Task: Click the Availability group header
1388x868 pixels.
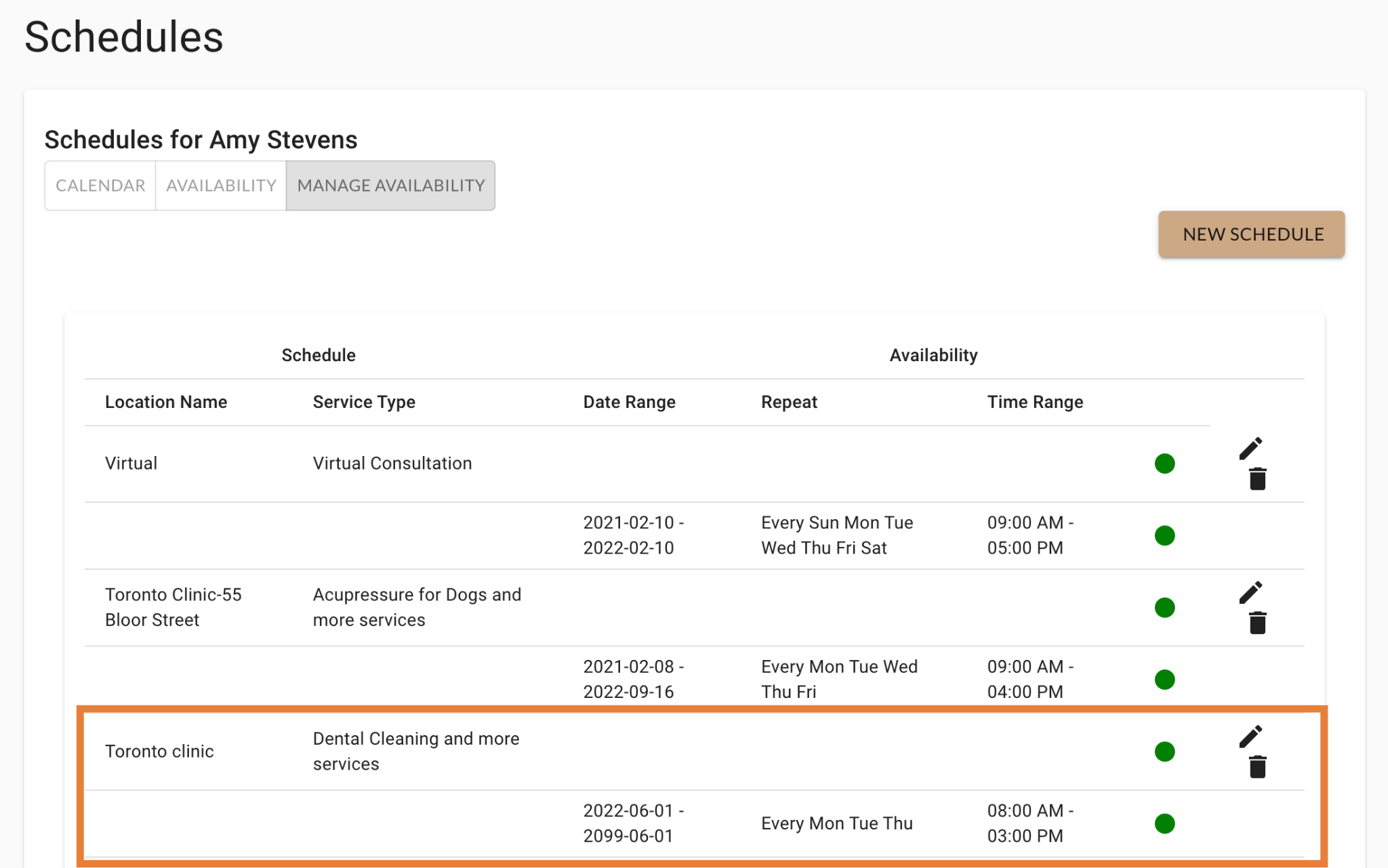Action: (933, 355)
